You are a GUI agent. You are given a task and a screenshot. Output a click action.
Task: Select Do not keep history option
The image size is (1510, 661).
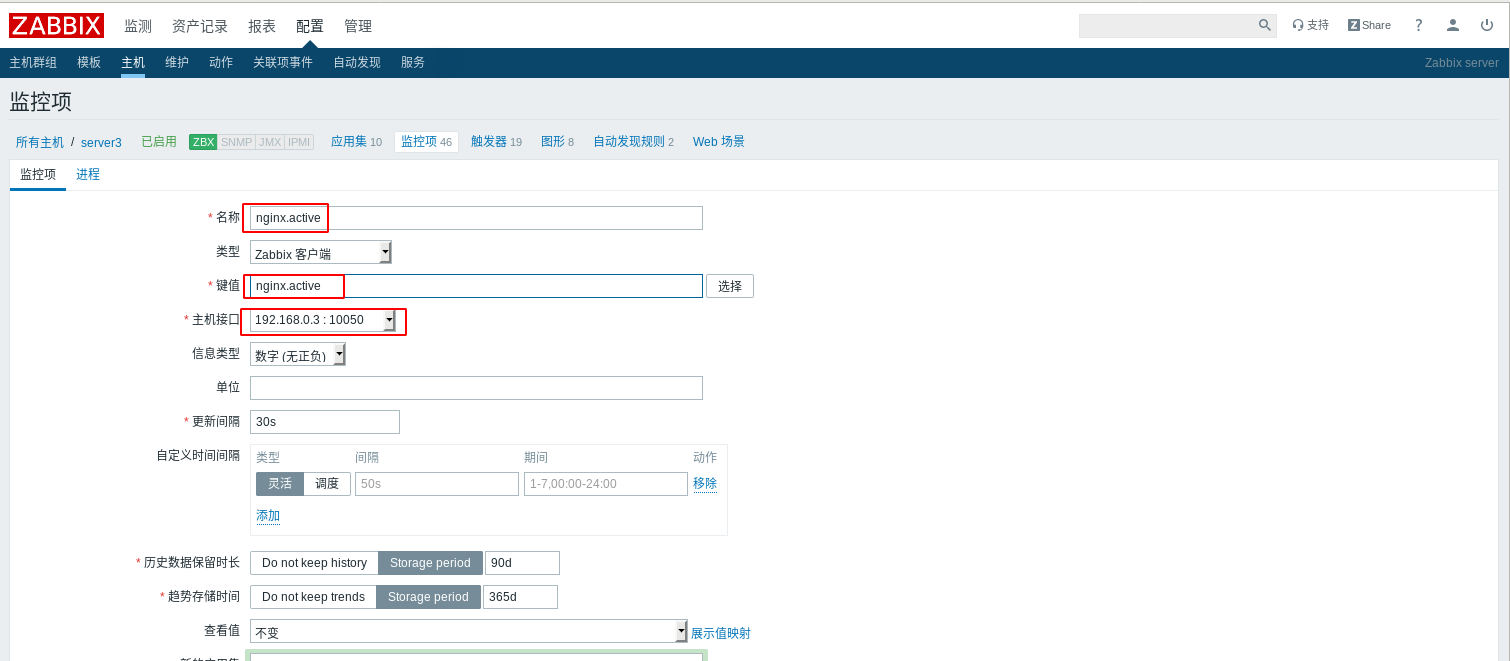coord(314,563)
